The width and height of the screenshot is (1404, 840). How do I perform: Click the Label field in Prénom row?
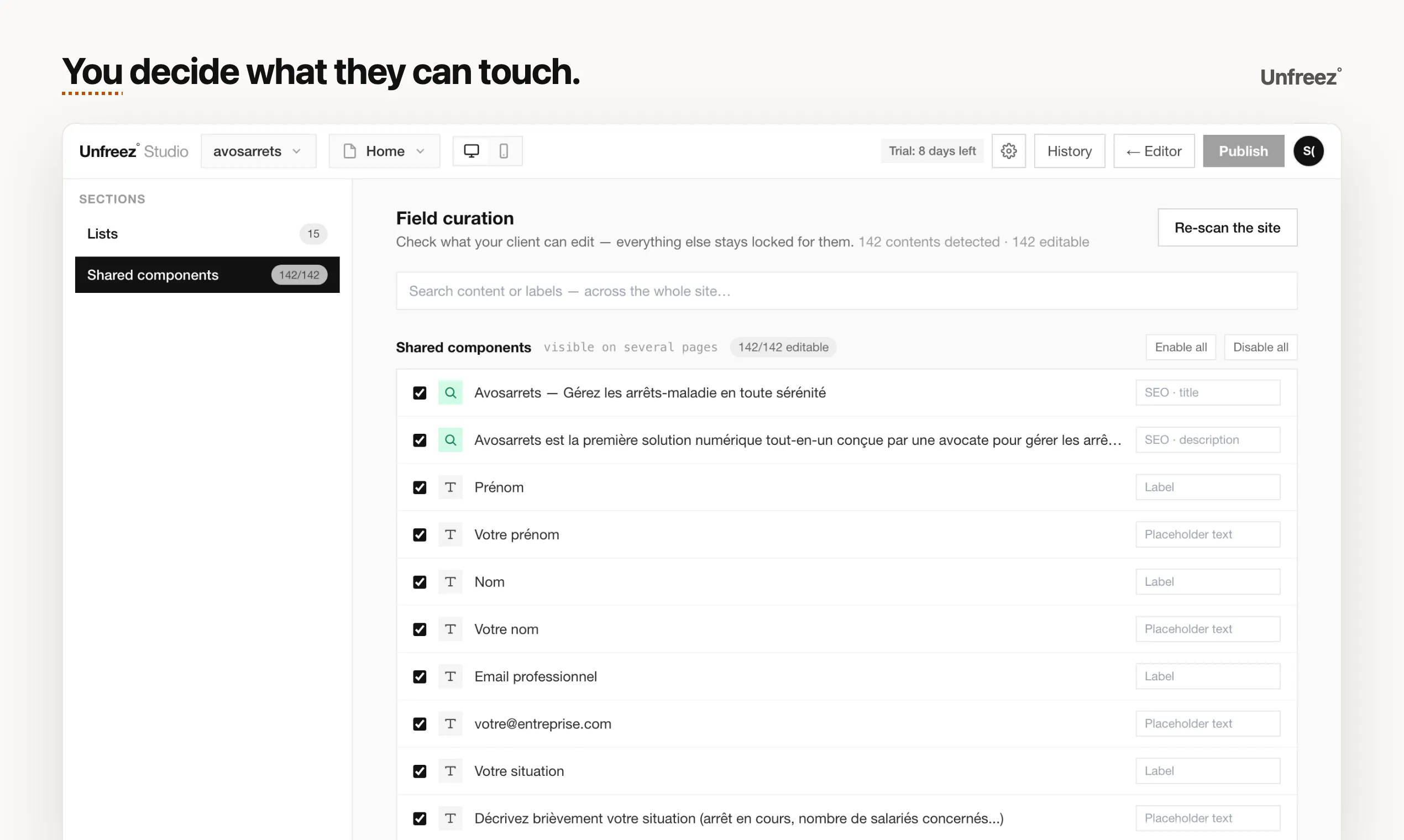pos(1208,487)
